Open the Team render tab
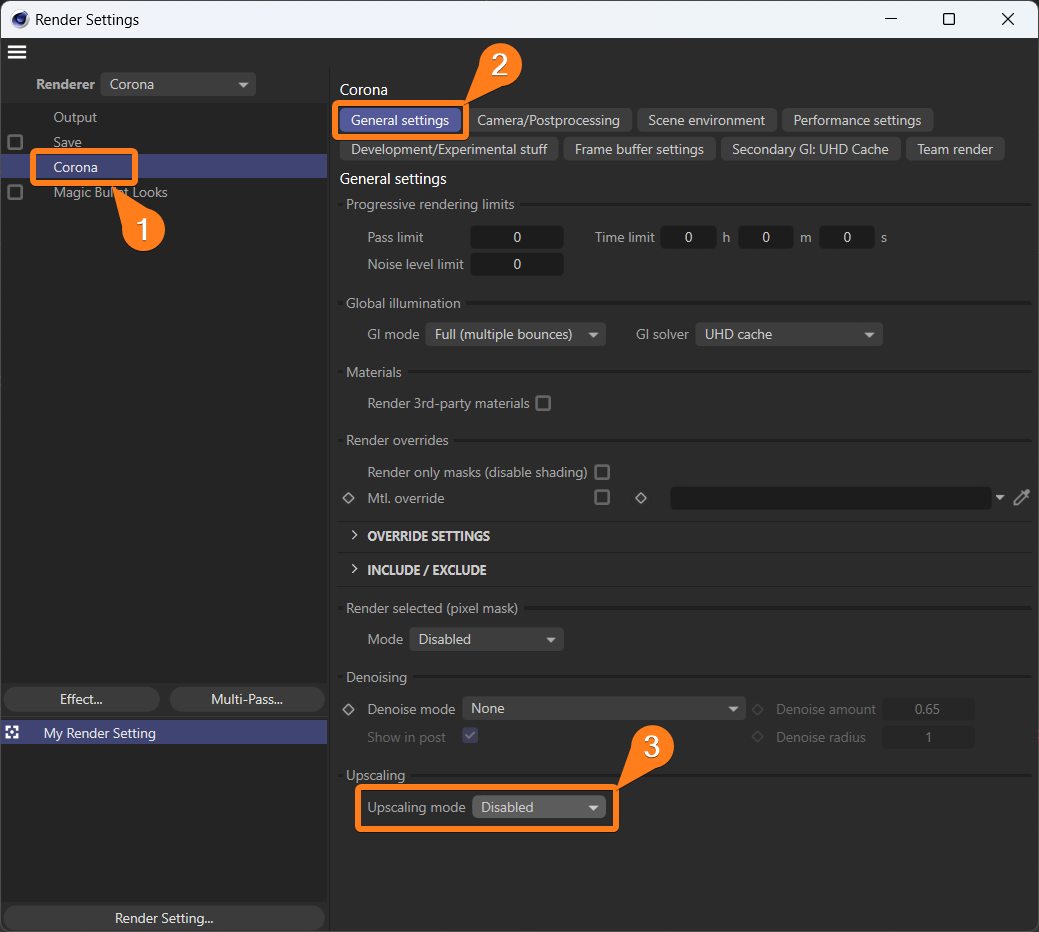 (955, 149)
